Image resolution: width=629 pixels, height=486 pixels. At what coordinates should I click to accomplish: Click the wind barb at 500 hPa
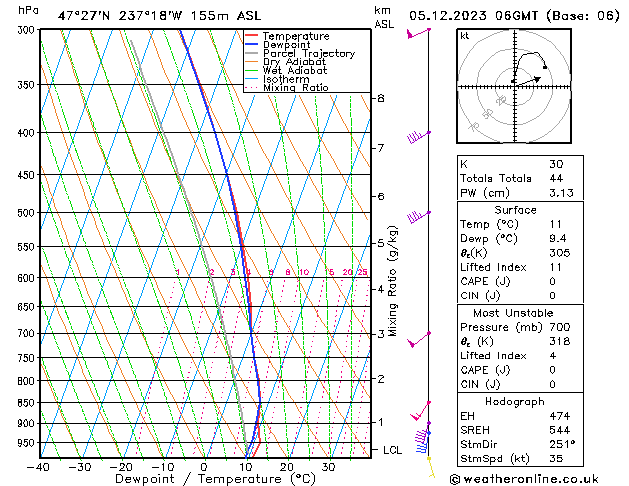click(x=418, y=217)
